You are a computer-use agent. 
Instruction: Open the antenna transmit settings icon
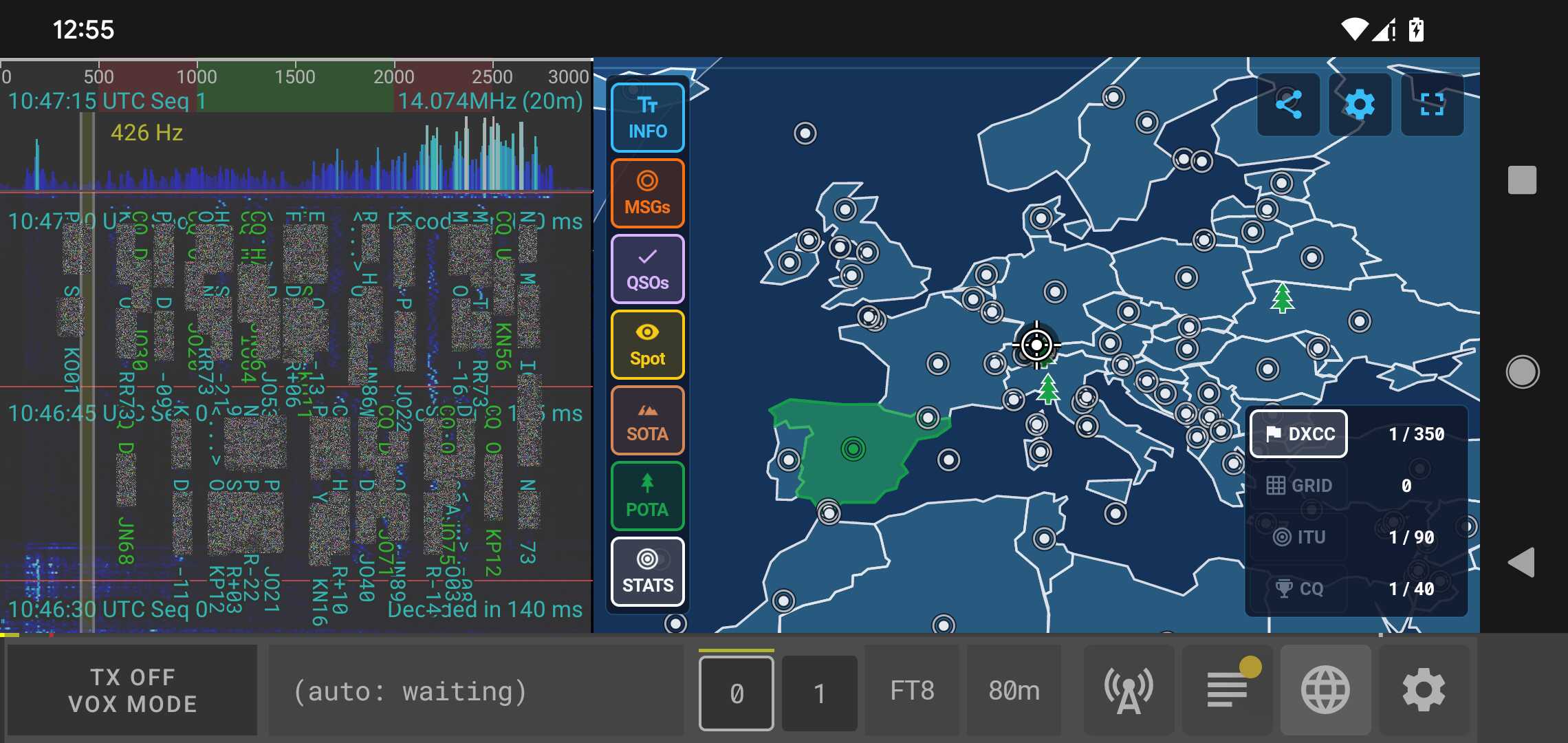coord(1129,691)
